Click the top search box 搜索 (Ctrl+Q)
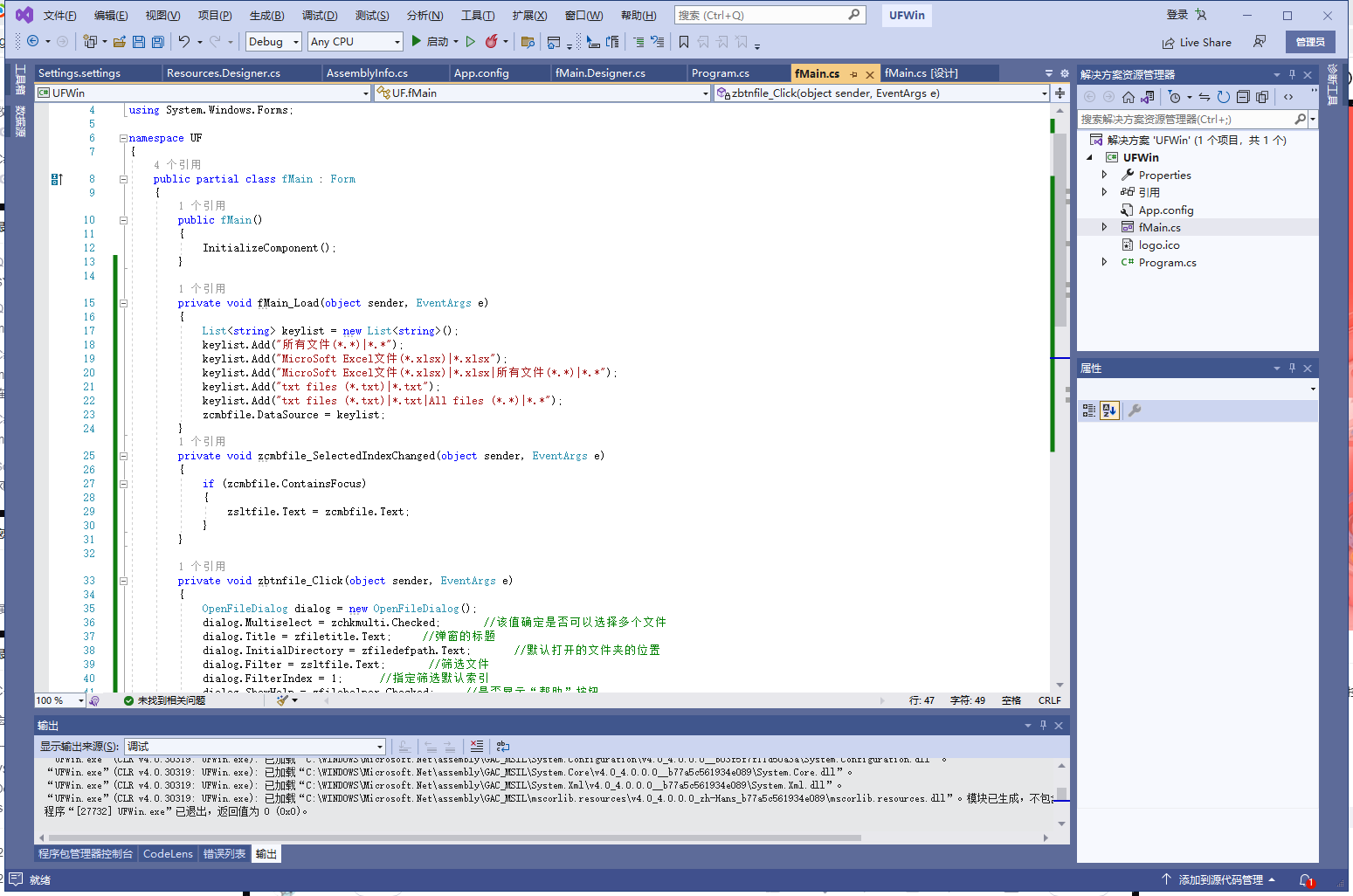The width and height of the screenshot is (1353, 896). tap(770, 15)
